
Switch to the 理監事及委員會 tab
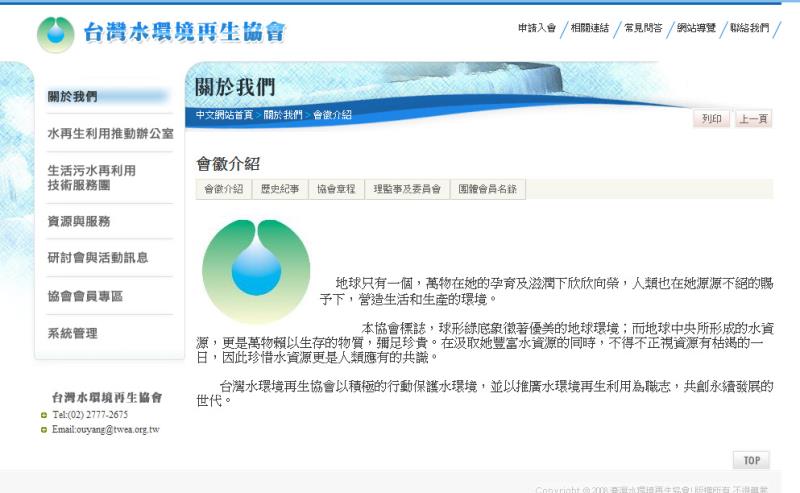tap(407, 189)
